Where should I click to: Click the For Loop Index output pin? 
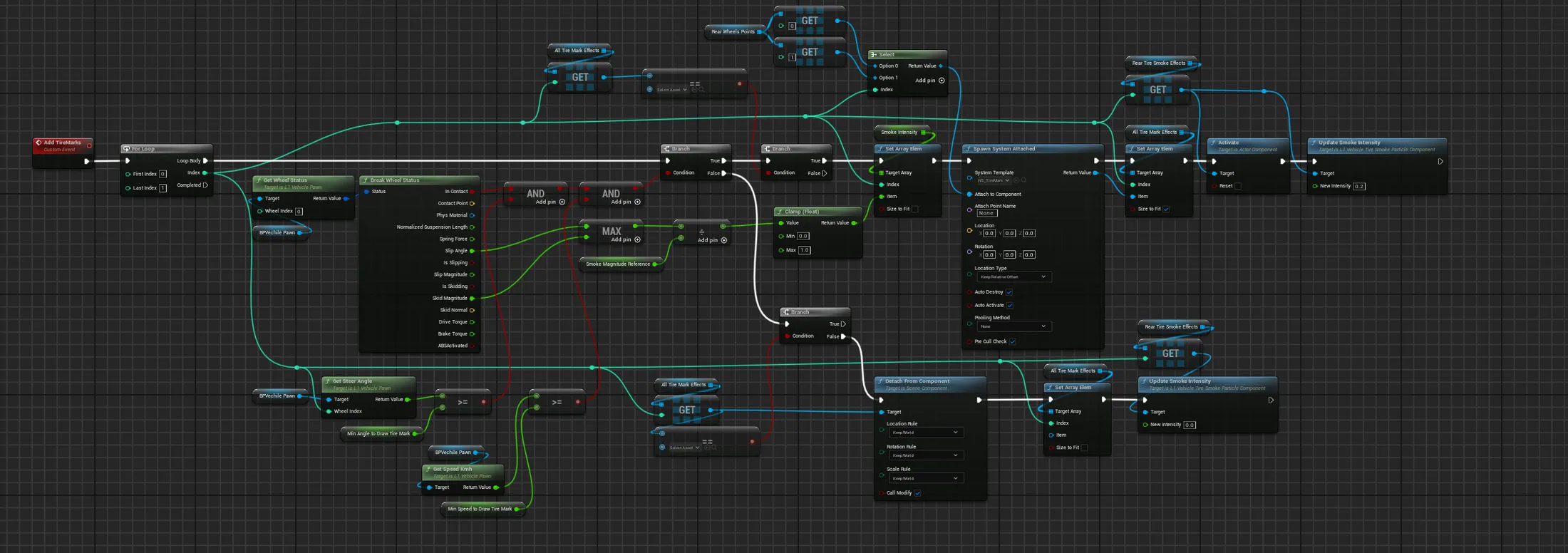coord(205,173)
